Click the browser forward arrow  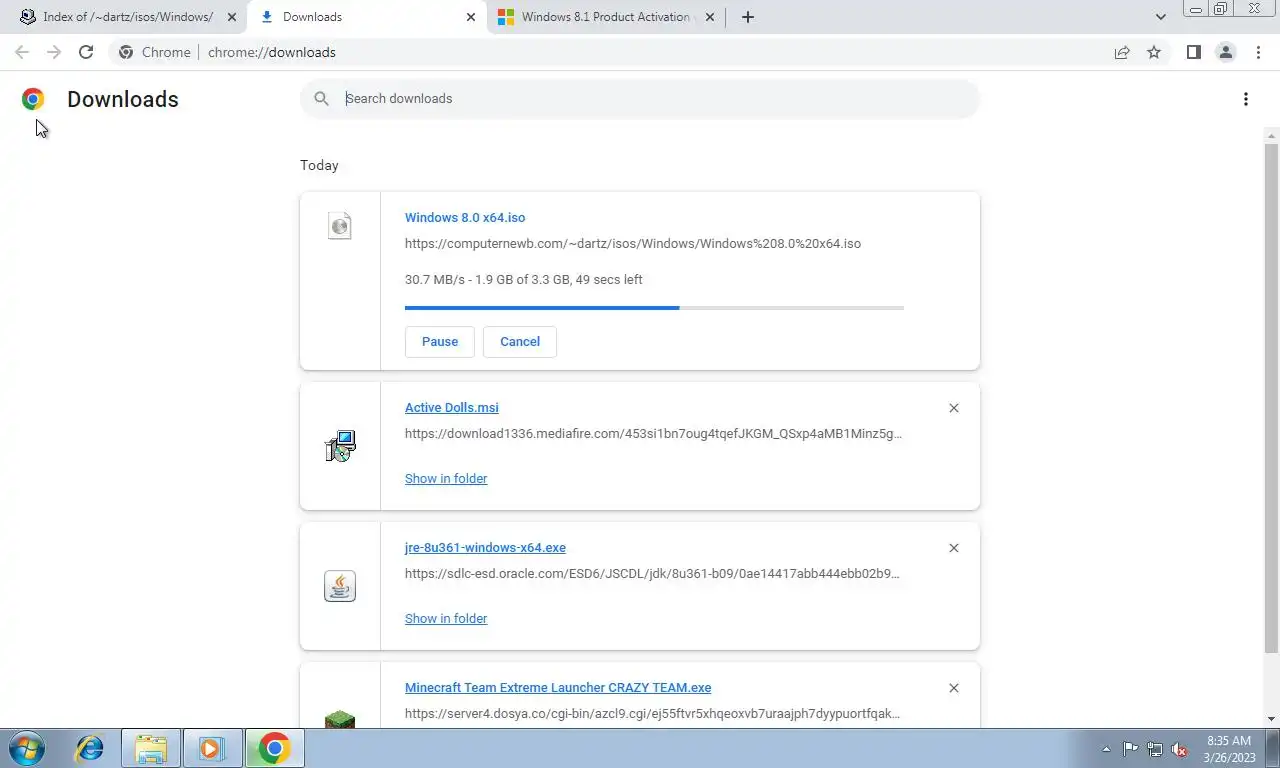[x=54, y=52]
